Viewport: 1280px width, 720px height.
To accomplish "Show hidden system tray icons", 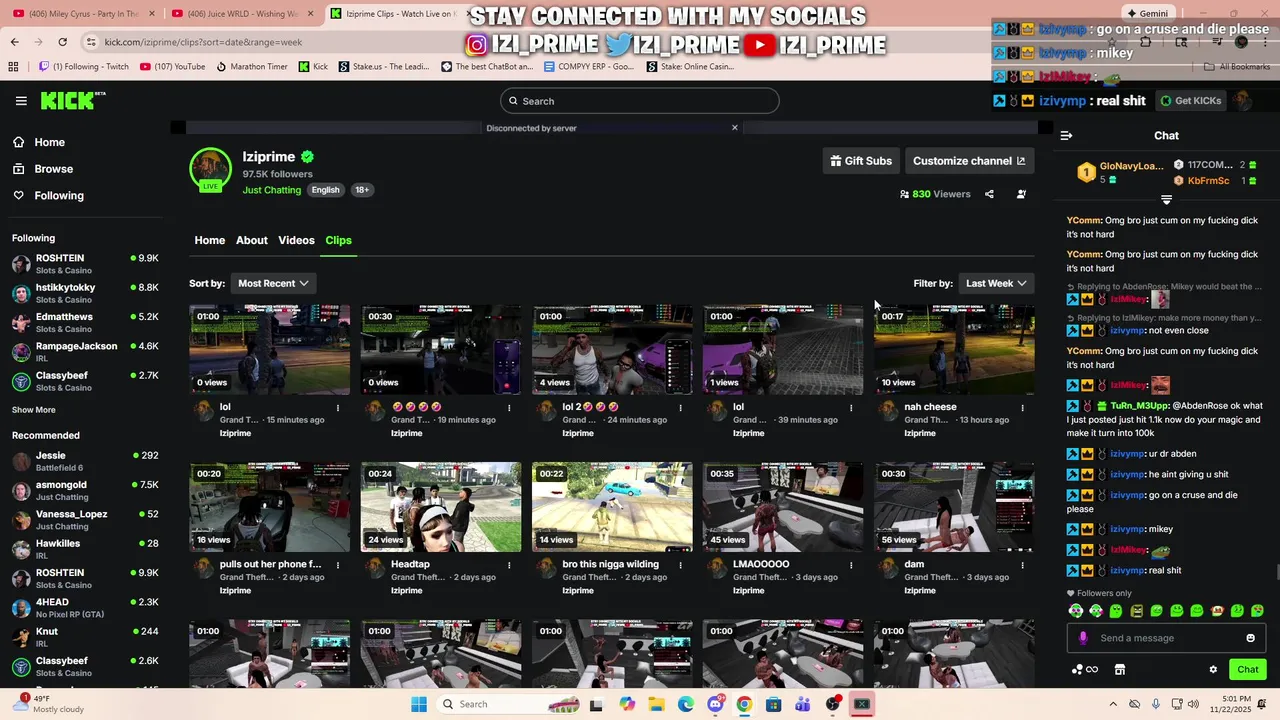I will (1113, 704).
